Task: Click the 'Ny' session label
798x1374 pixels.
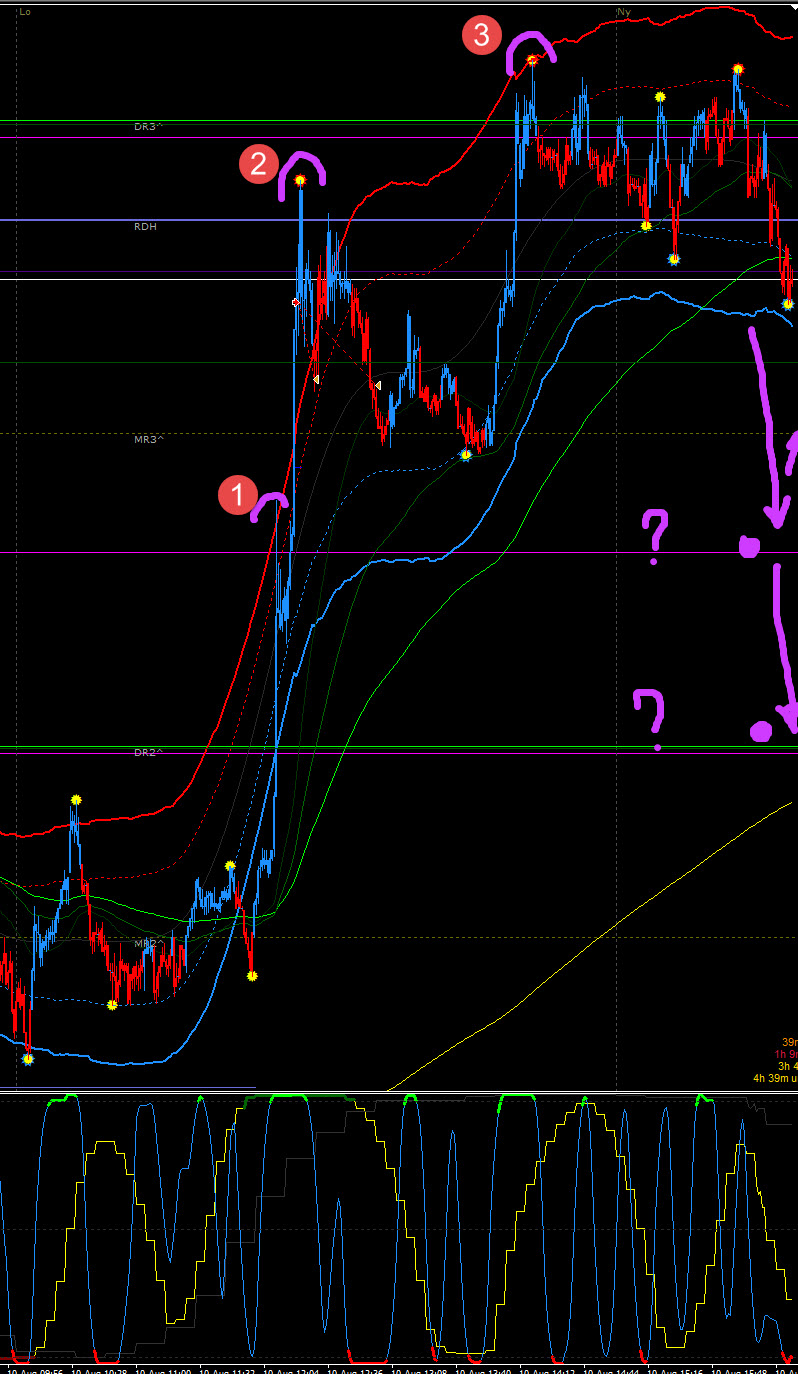Action: 624,12
